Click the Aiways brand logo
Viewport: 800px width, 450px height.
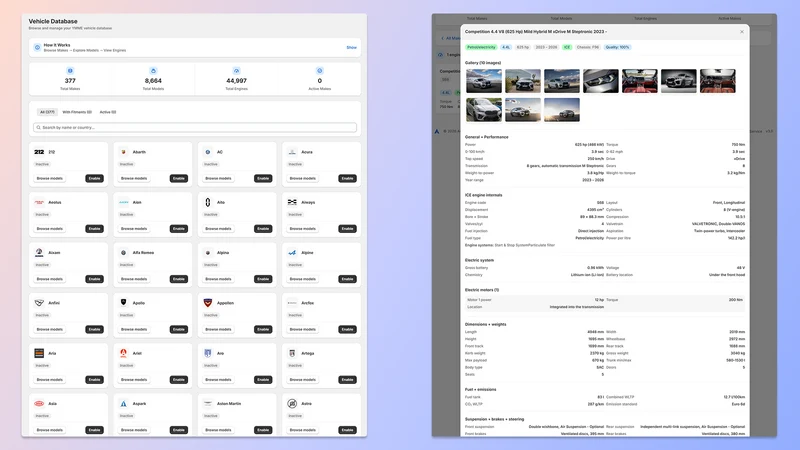[292, 203]
